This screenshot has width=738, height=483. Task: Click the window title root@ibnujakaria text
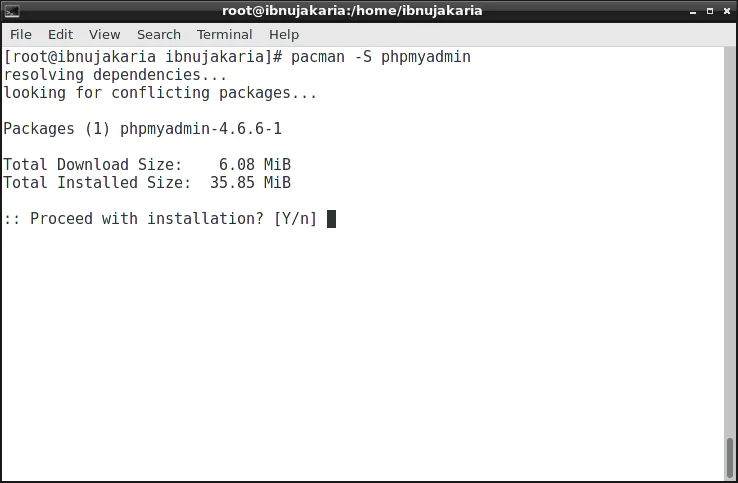tap(352, 11)
